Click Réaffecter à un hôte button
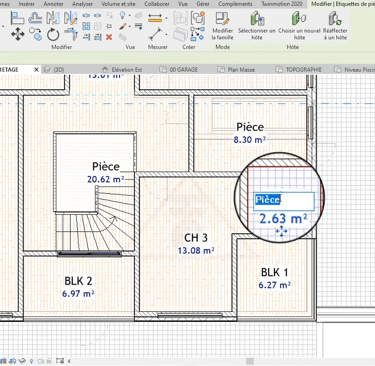The image size is (375, 366). 335,25
